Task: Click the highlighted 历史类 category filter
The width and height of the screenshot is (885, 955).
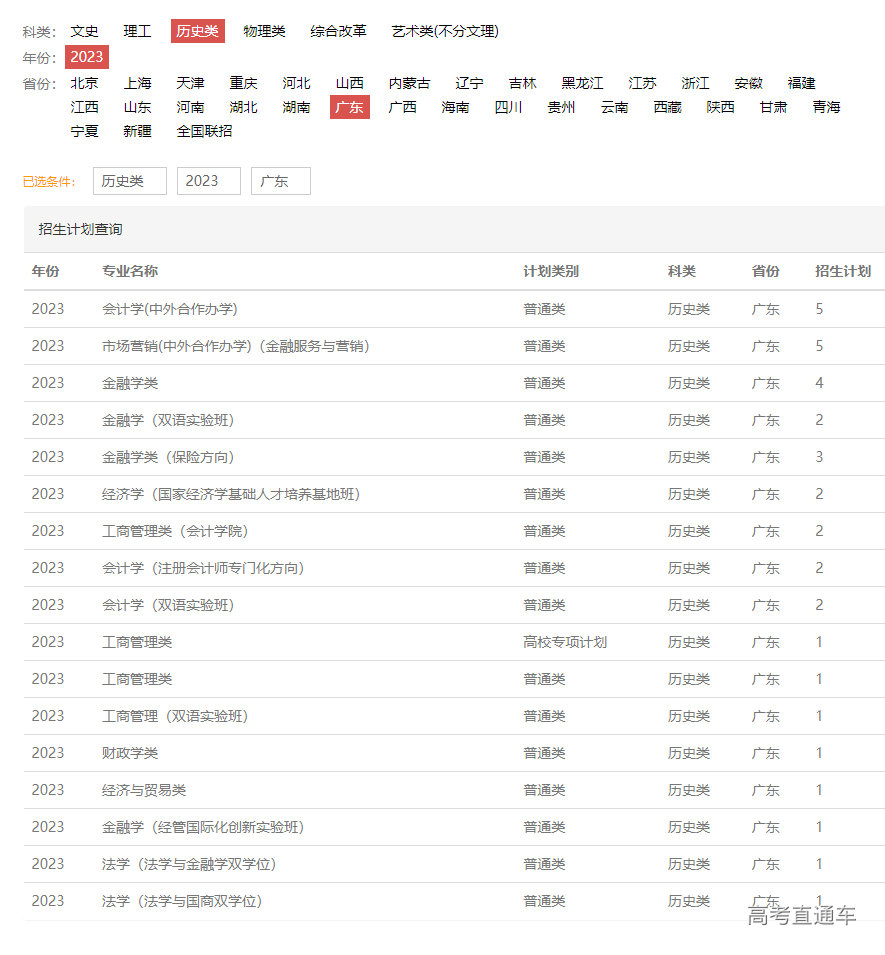Action: click(x=197, y=31)
